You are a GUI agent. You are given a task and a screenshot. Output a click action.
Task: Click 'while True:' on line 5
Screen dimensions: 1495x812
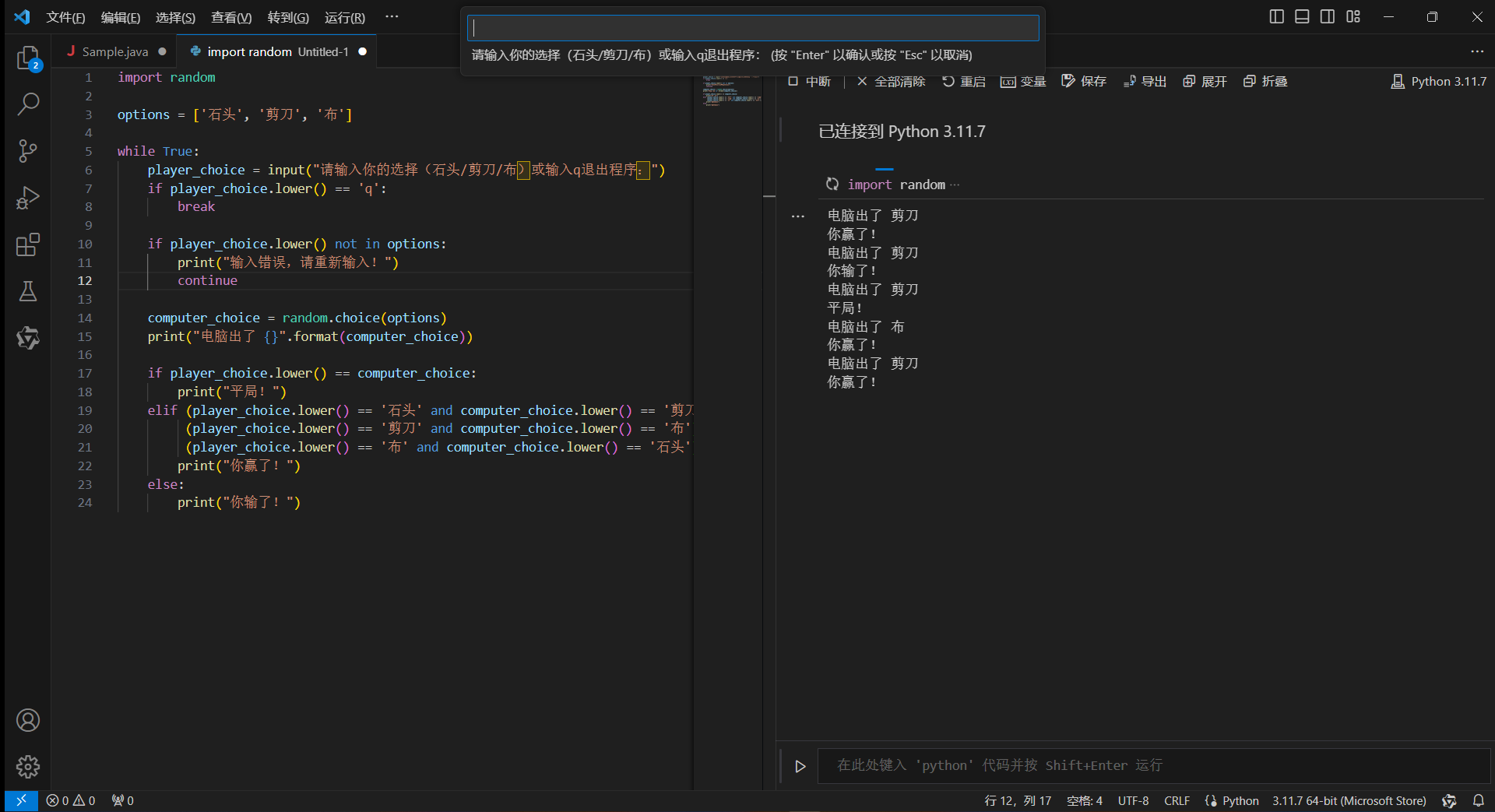(158, 152)
